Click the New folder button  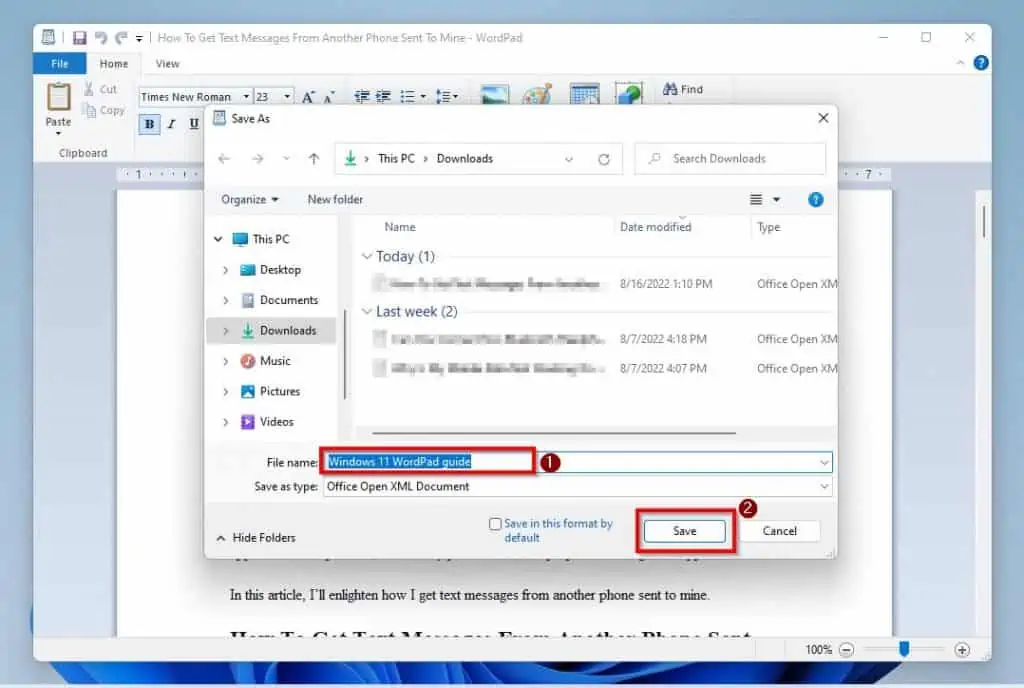(x=335, y=200)
